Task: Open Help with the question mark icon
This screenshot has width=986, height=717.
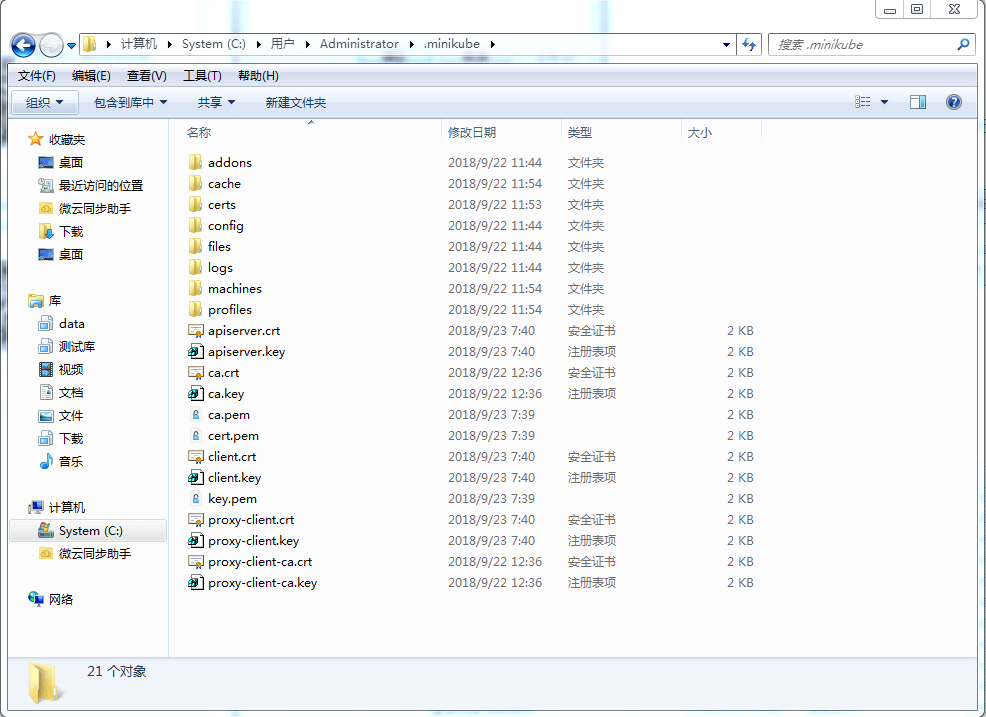Action: click(x=953, y=102)
